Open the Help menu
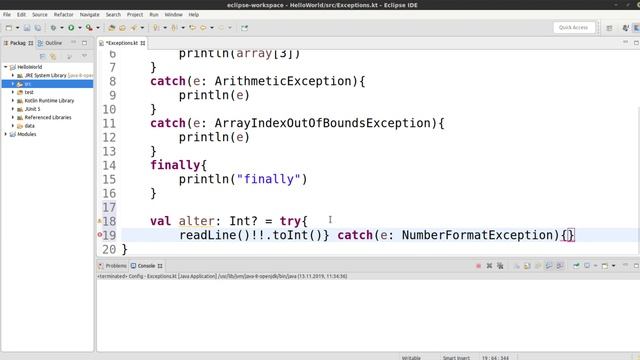Screen dimensions: 640x360 pyautogui.click(x=193, y=14)
